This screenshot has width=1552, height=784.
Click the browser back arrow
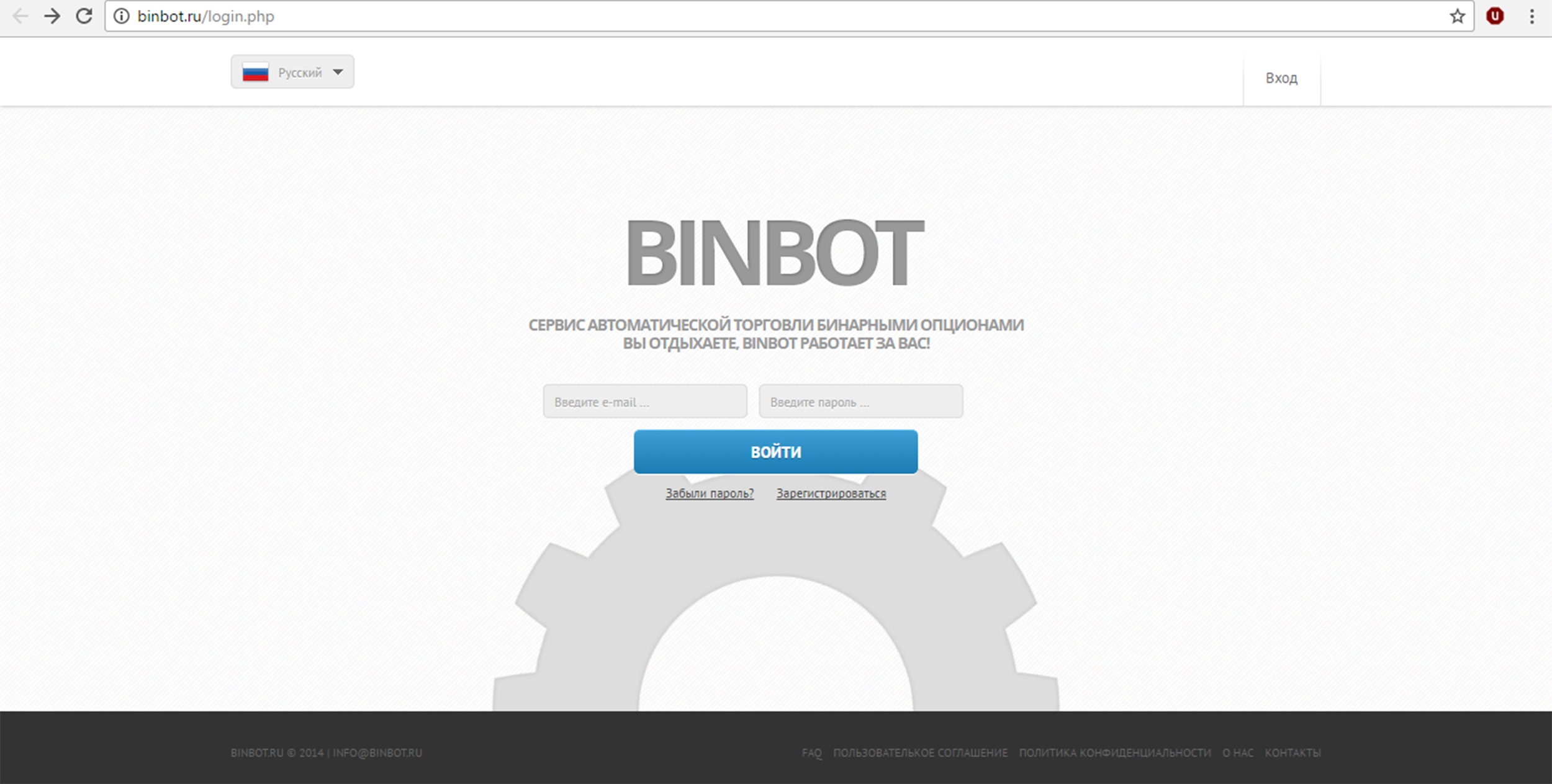(x=20, y=16)
